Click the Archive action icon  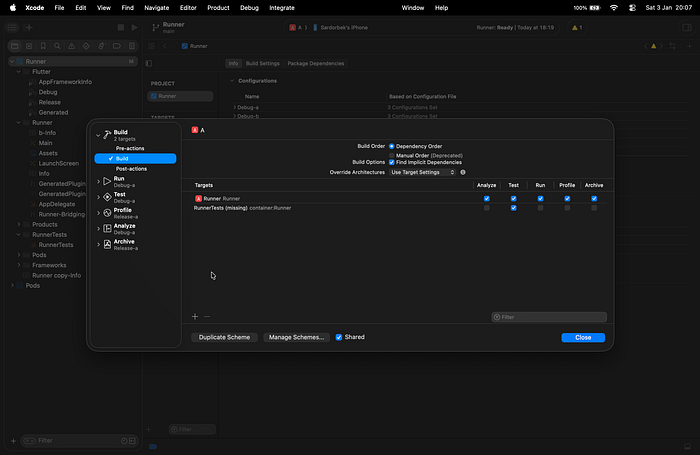tap(107, 244)
